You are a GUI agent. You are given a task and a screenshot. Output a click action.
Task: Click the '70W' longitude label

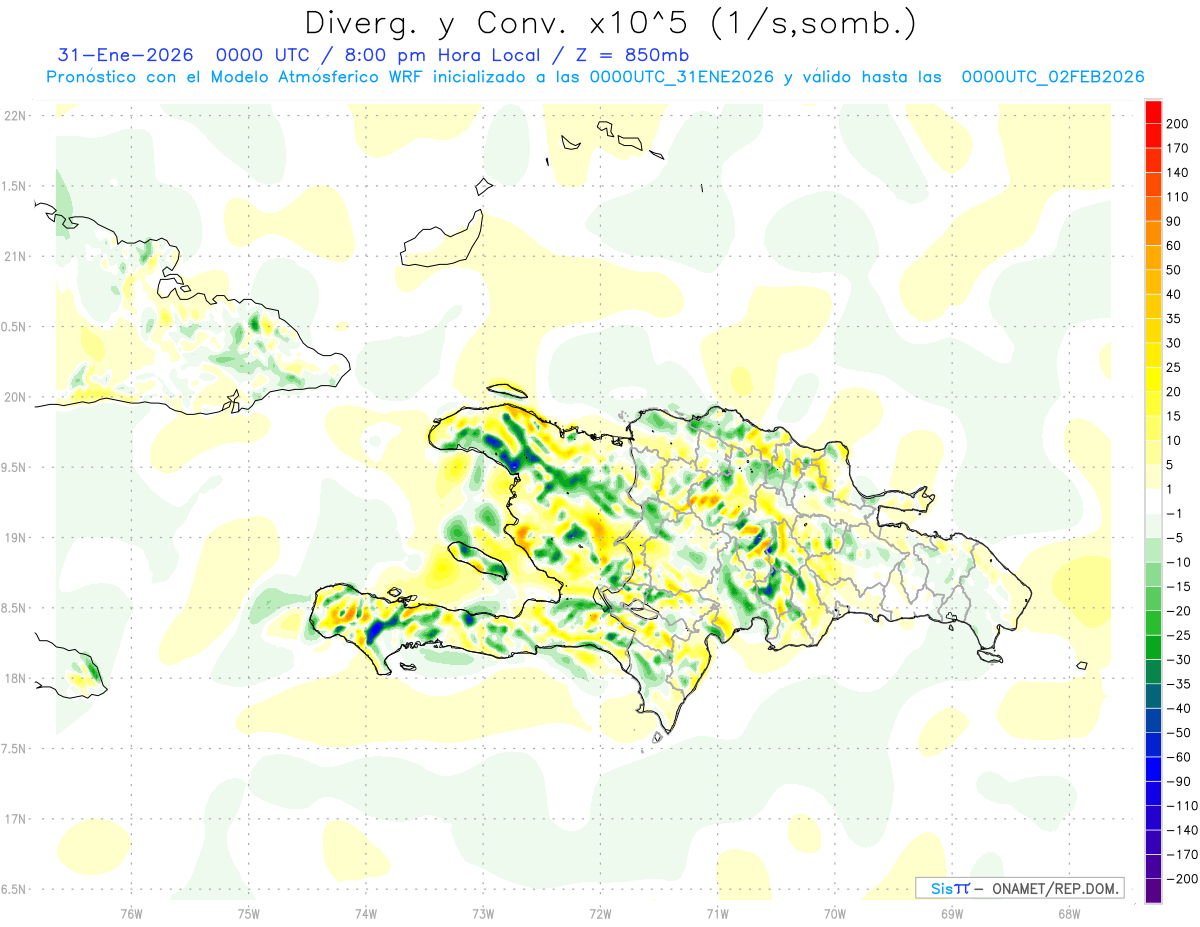point(834,913)
